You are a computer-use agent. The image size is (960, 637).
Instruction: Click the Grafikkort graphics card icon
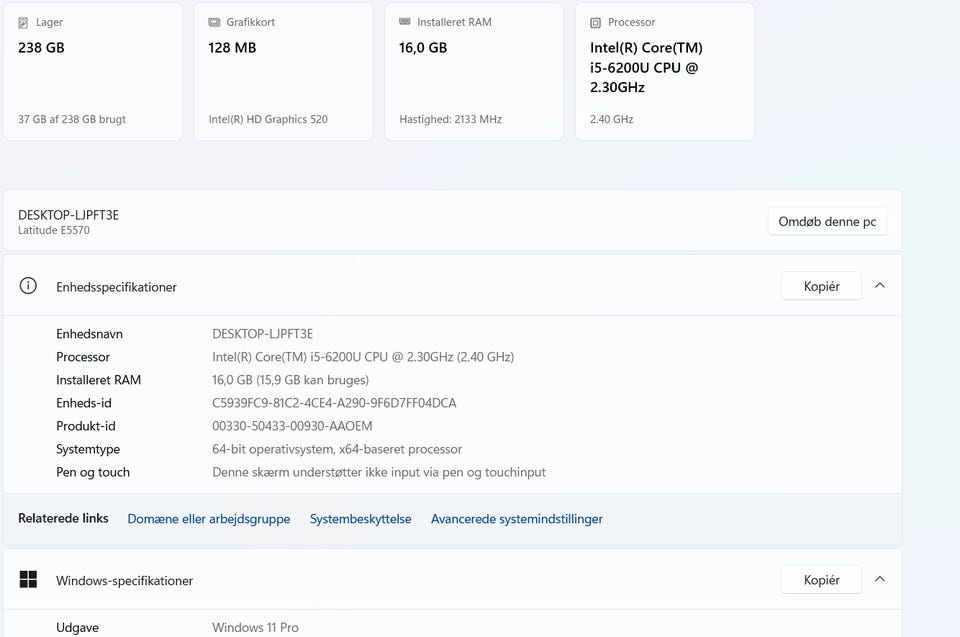click(x=214, y=22)
